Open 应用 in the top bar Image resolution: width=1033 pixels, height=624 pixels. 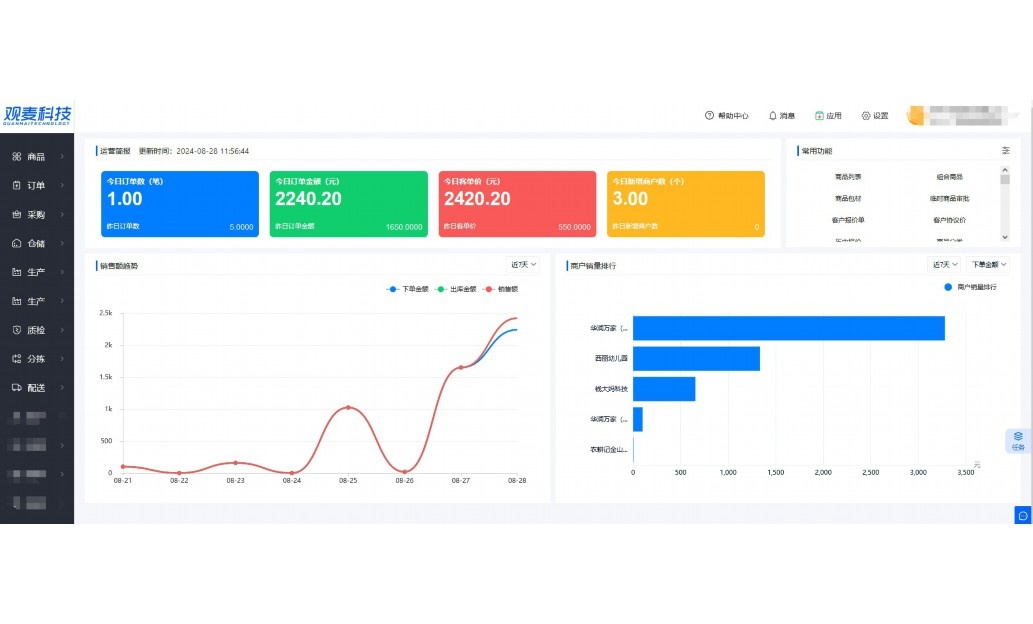click(x=828, y=116)
